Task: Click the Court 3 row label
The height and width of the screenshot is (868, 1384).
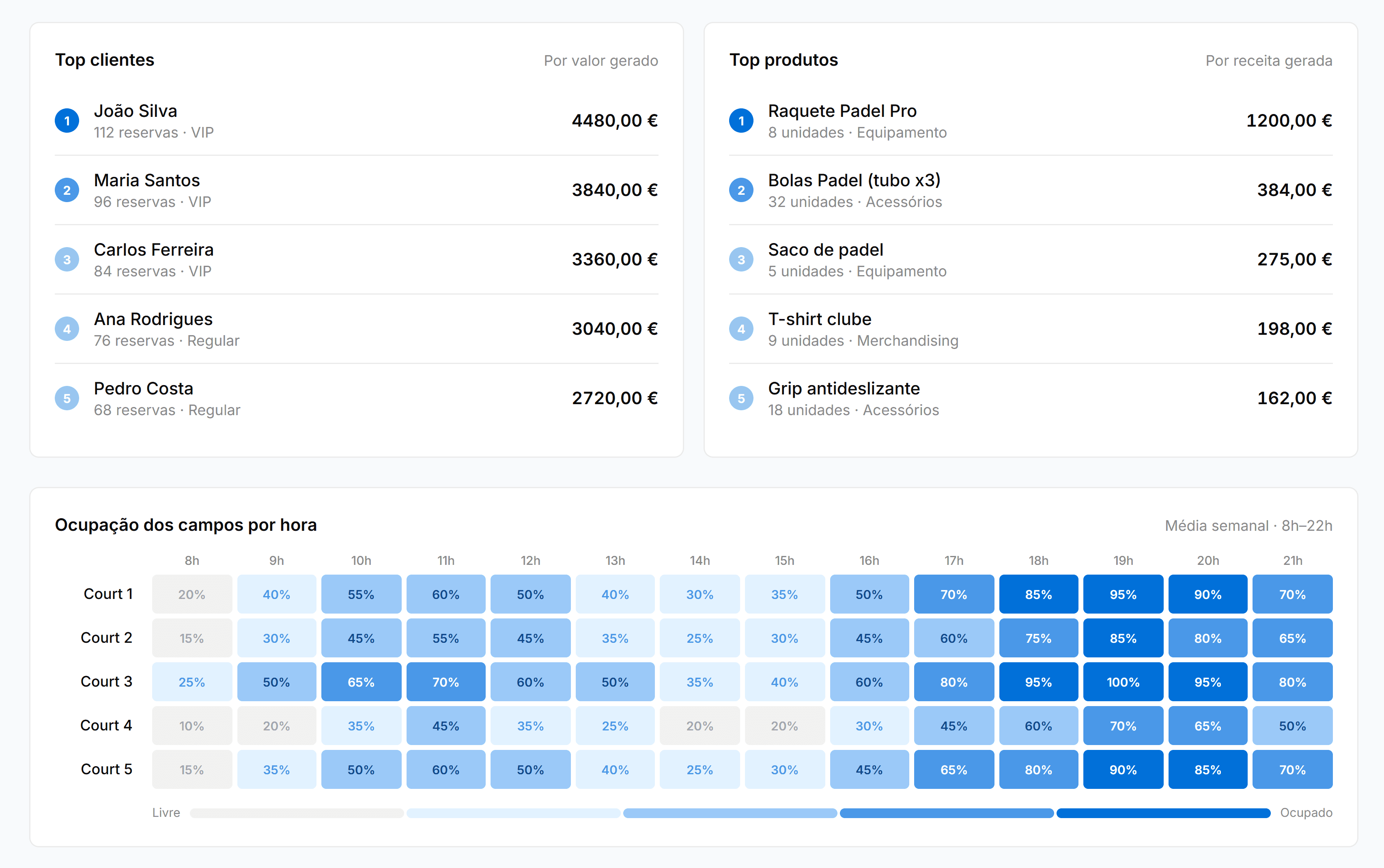Action: 106,681
